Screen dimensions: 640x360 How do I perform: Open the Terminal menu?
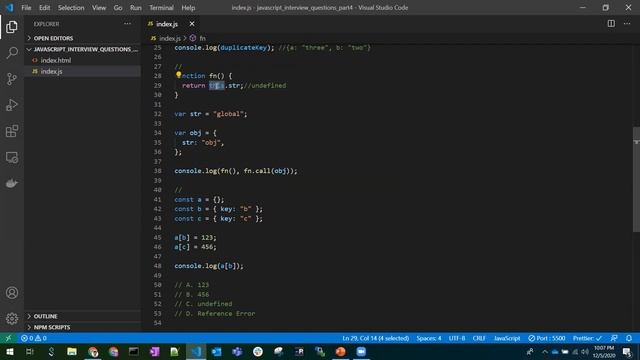coord(161,8)
